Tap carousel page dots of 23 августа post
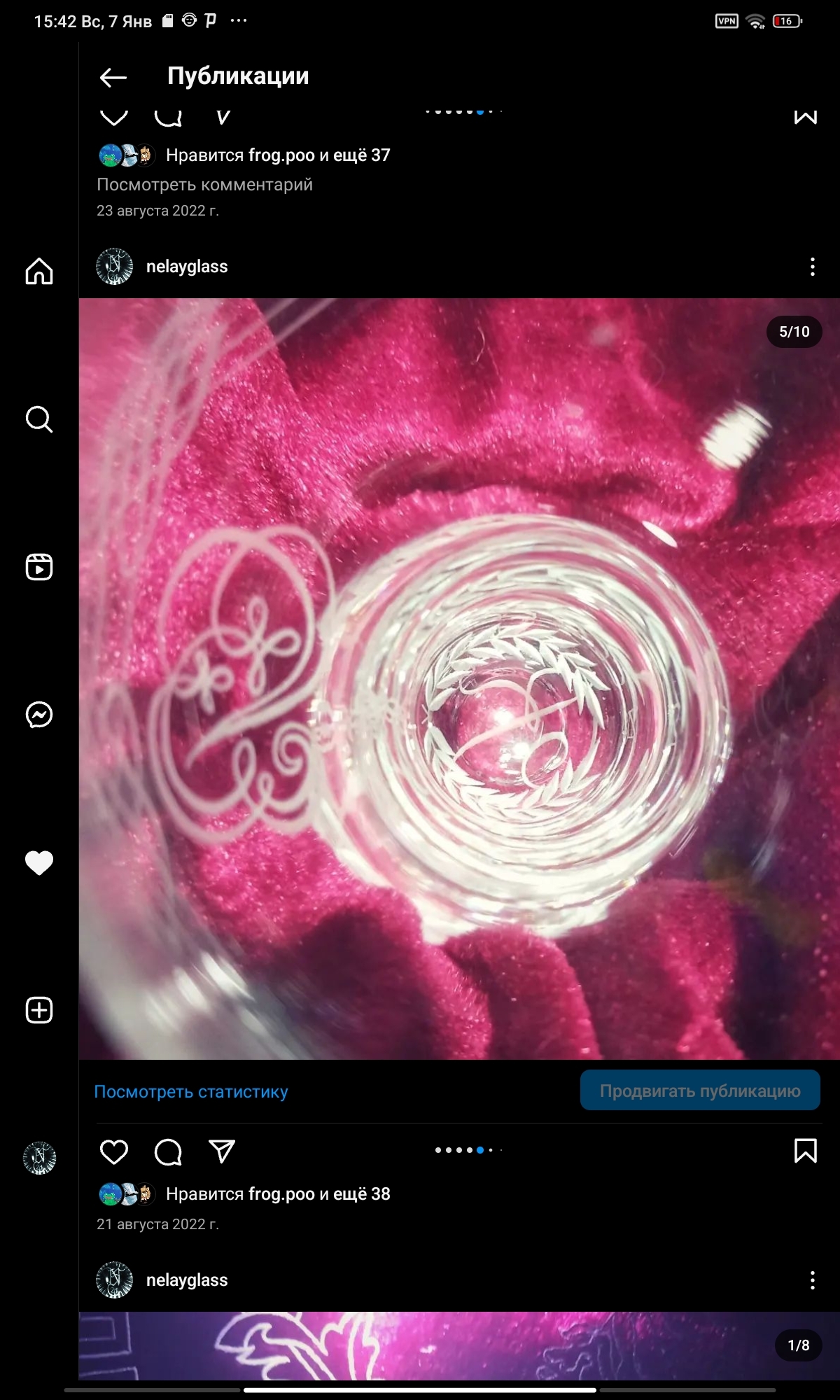The image size is (840, 1400). click(463, 112)
